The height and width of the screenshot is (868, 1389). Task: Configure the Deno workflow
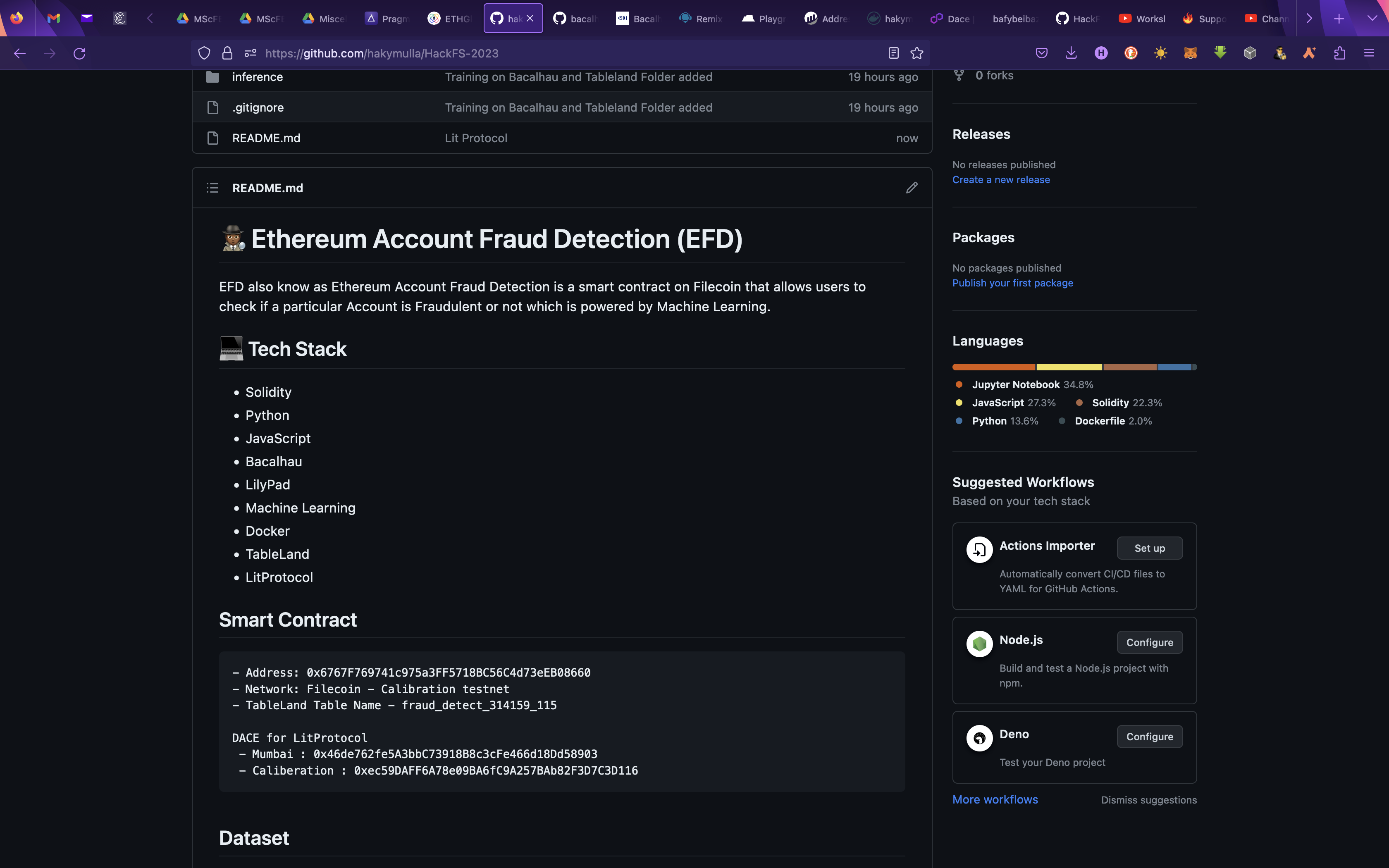tap(1150, 737)
